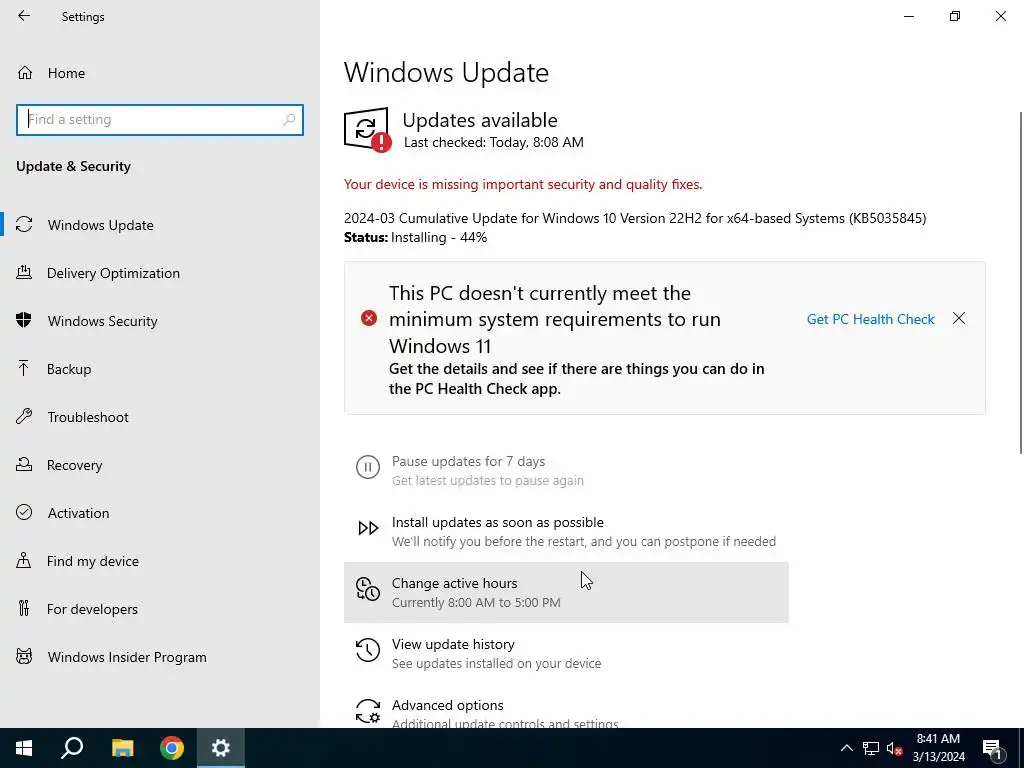Open Windows Security page
Viewport: 1024px width, 768px height.
click(160, 321)
